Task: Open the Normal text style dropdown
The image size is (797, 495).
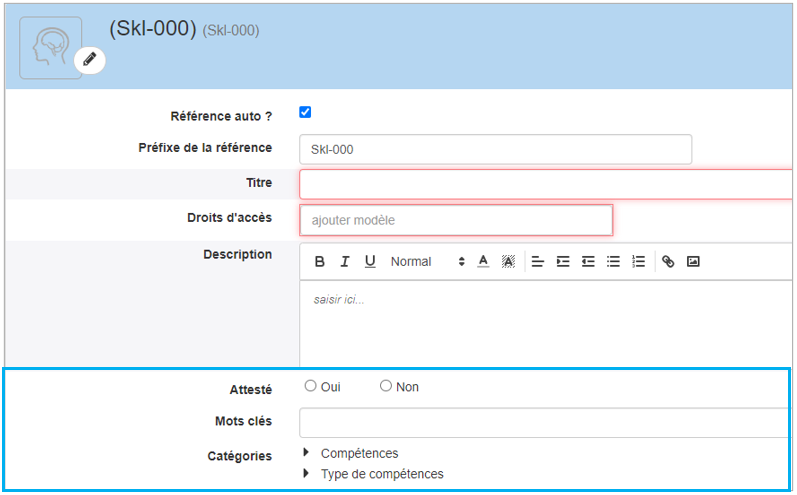Action: (427, 262)
